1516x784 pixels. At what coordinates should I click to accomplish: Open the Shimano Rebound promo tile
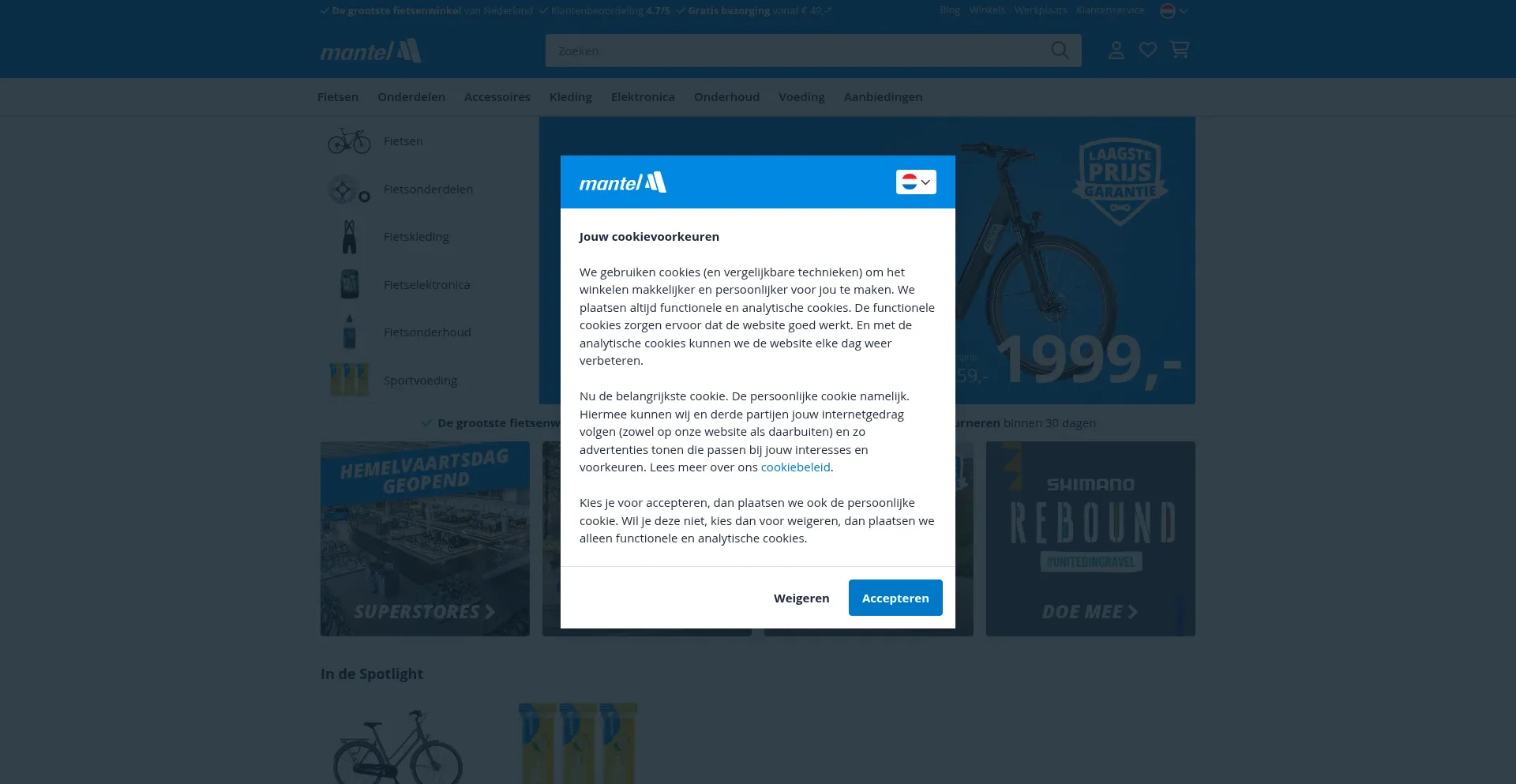(x=1090, y=538)
